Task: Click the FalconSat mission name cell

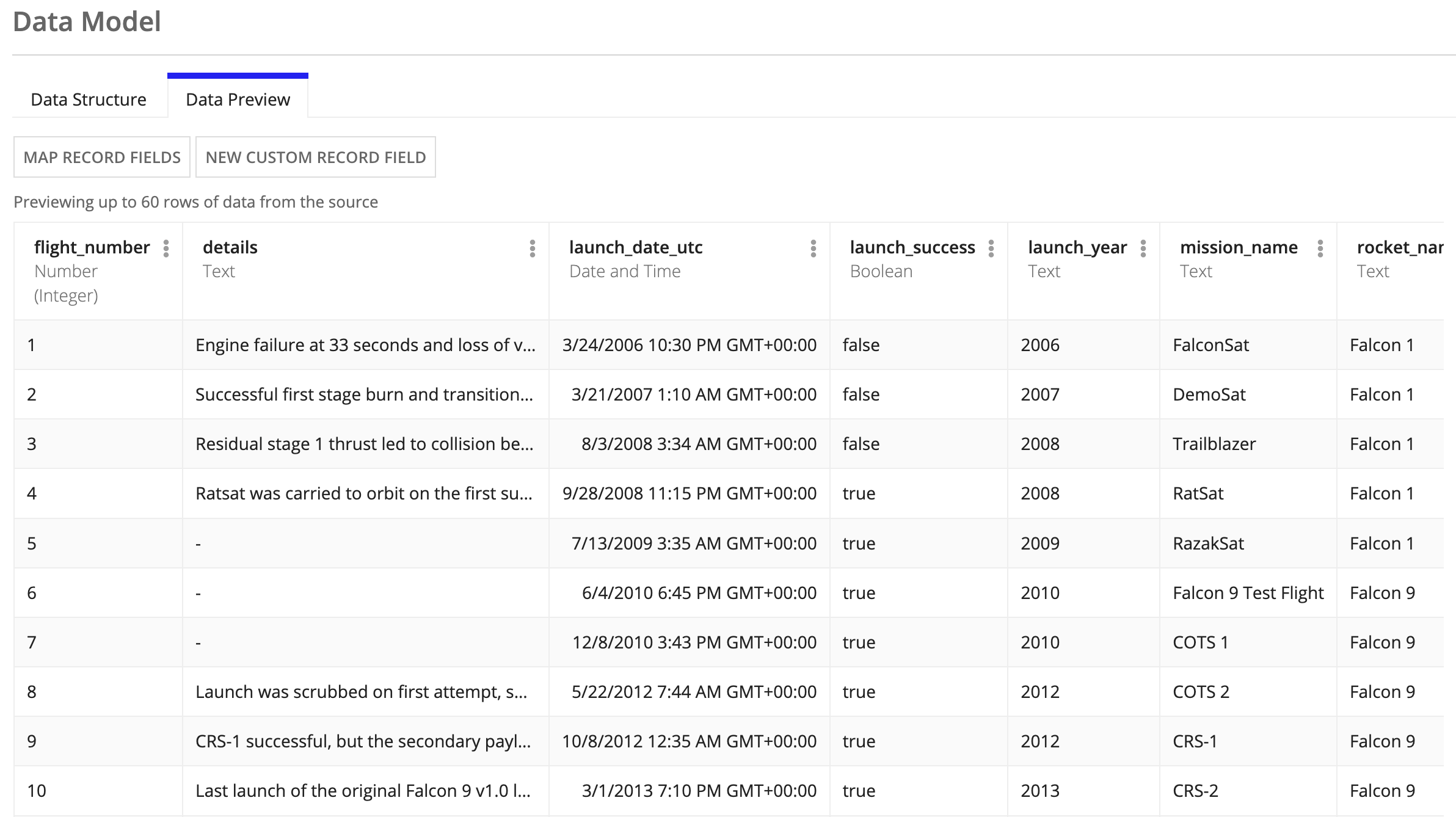Action: [x=1248, y=345]
